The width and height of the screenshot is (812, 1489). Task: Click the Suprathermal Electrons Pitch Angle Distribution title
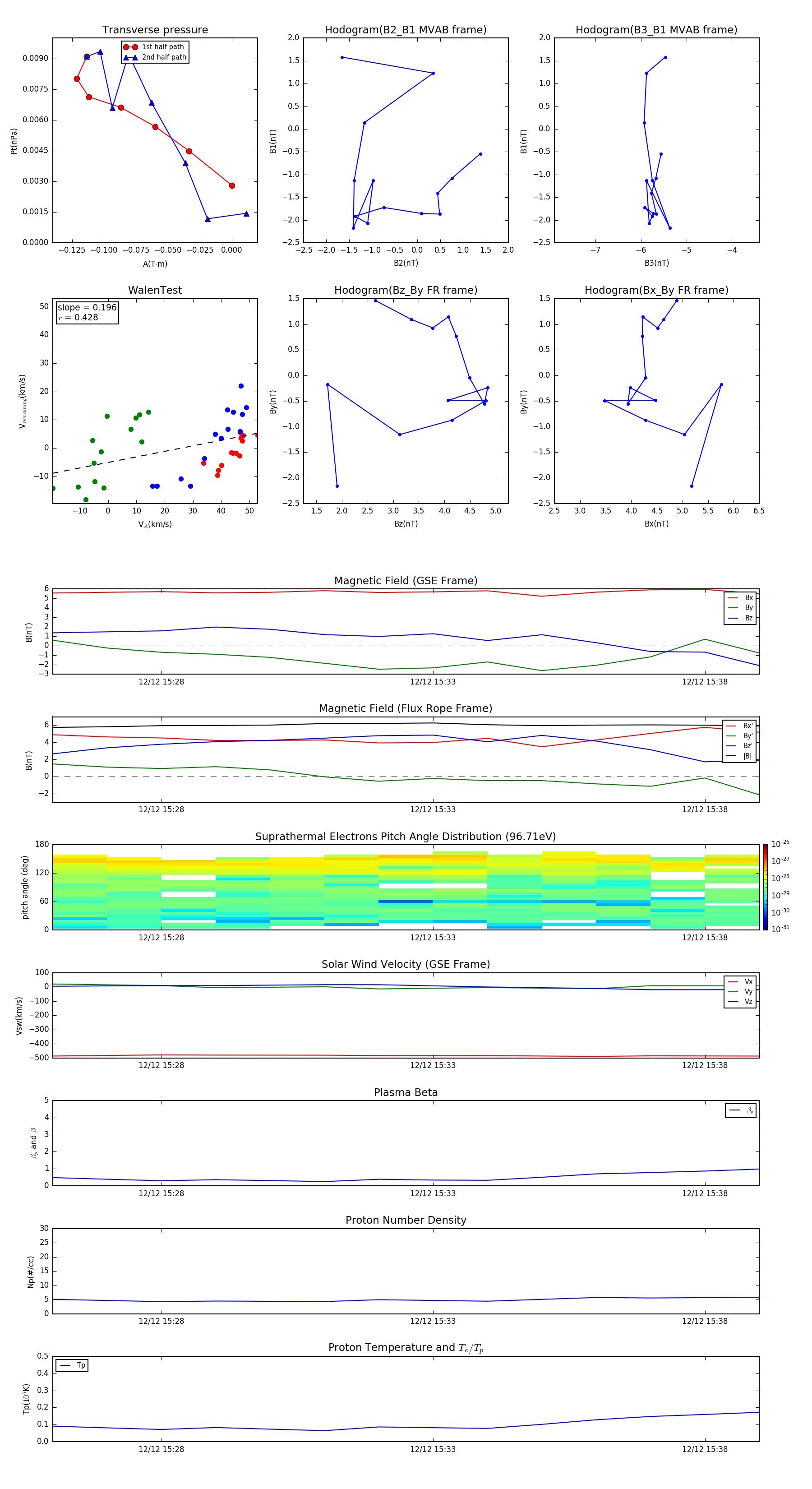406,837
